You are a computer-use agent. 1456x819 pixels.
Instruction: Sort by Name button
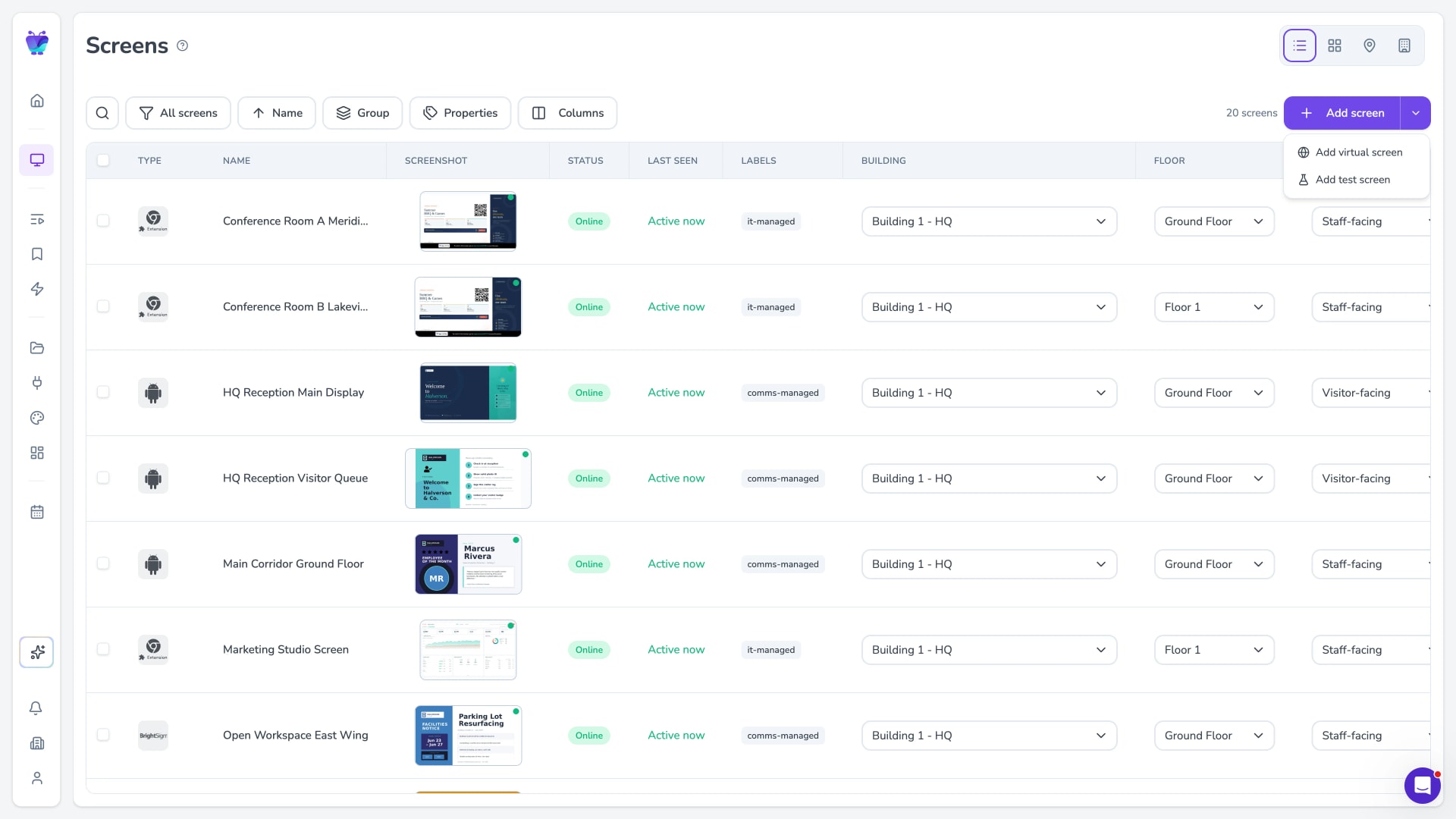[277, 113]
